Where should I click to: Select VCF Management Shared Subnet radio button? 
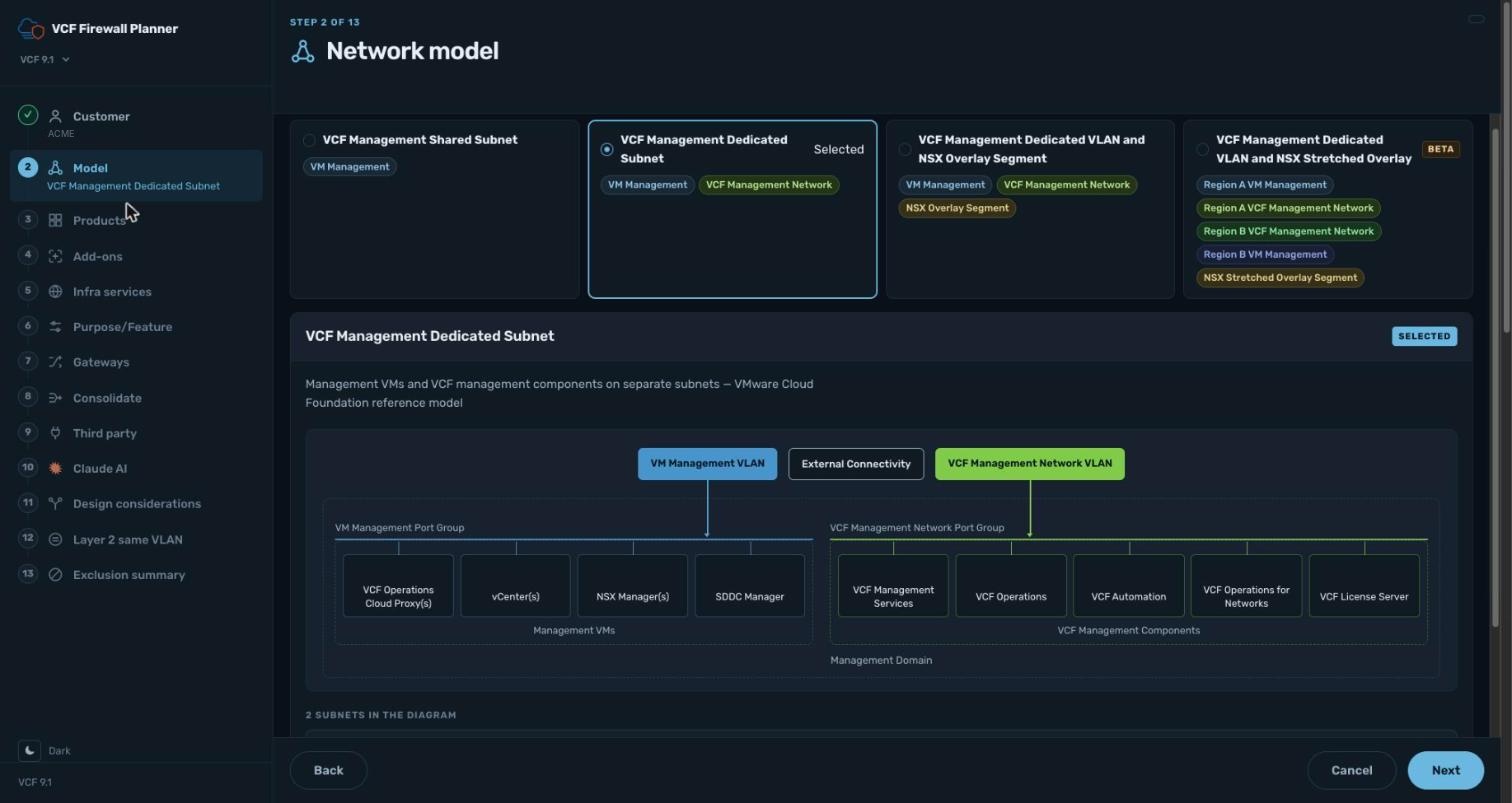(x=309, y=140)
